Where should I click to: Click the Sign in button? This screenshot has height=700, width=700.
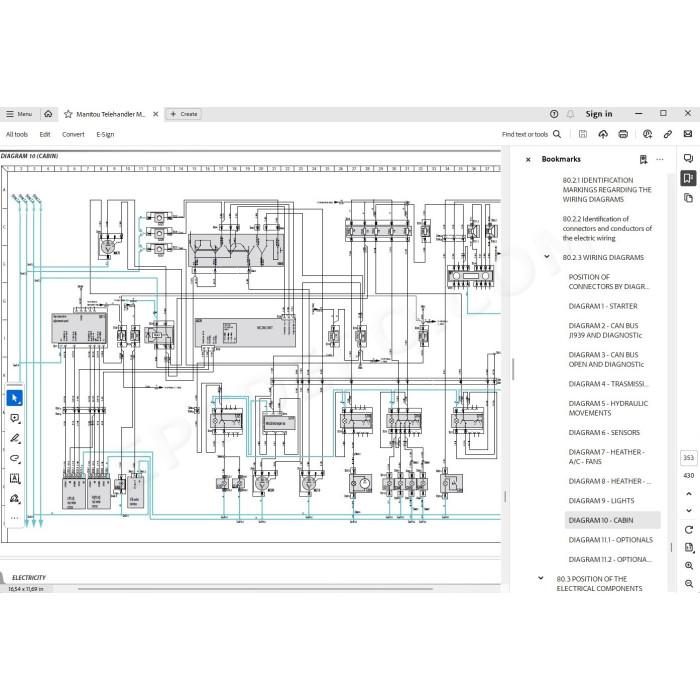coord(599,114)
